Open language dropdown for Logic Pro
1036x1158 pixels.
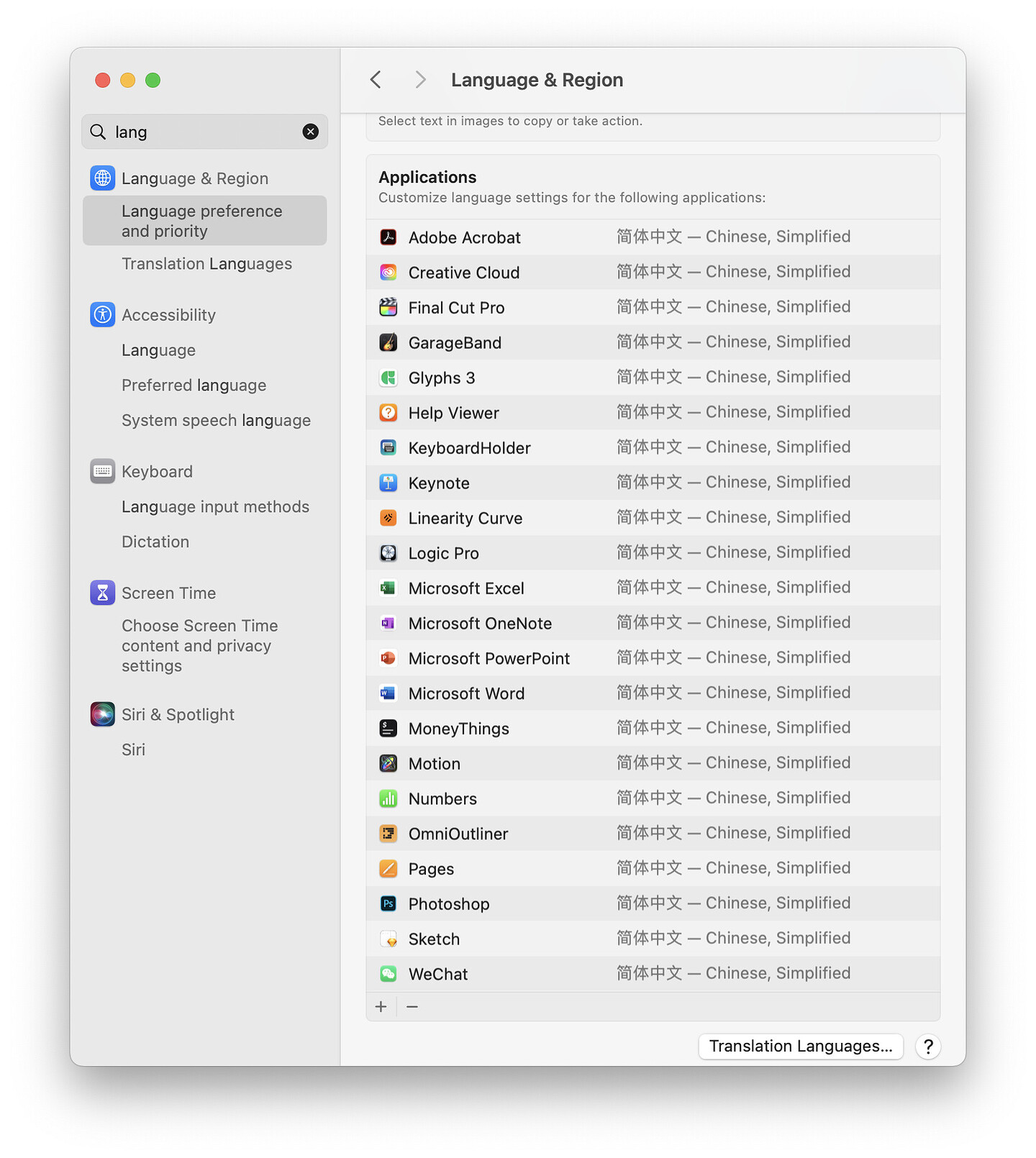pyautogui.click(x=733, y=552)
